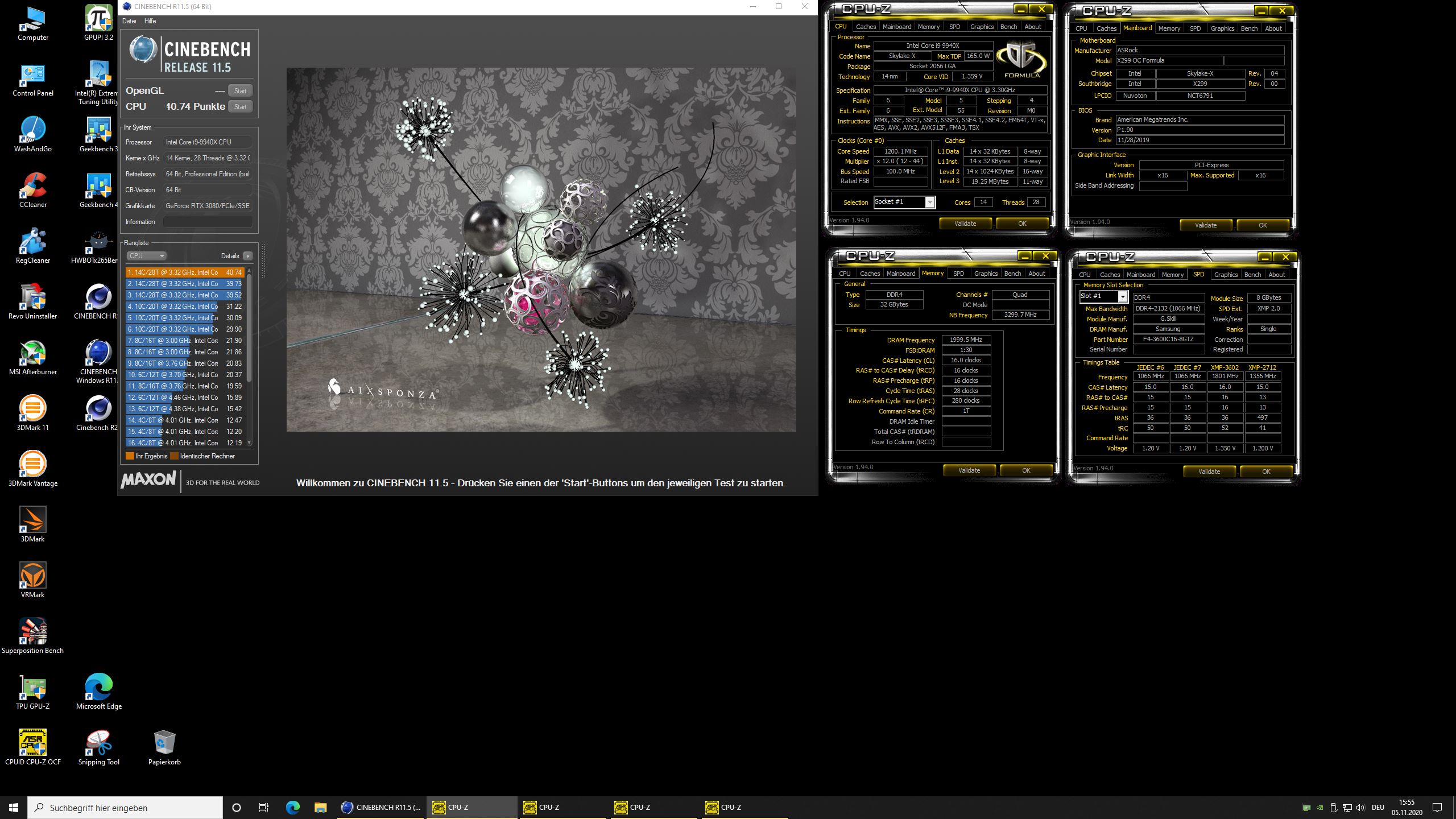Open About tab in Mainboard window
The height and width of the screenshot is (819, 1456).
1273,28
